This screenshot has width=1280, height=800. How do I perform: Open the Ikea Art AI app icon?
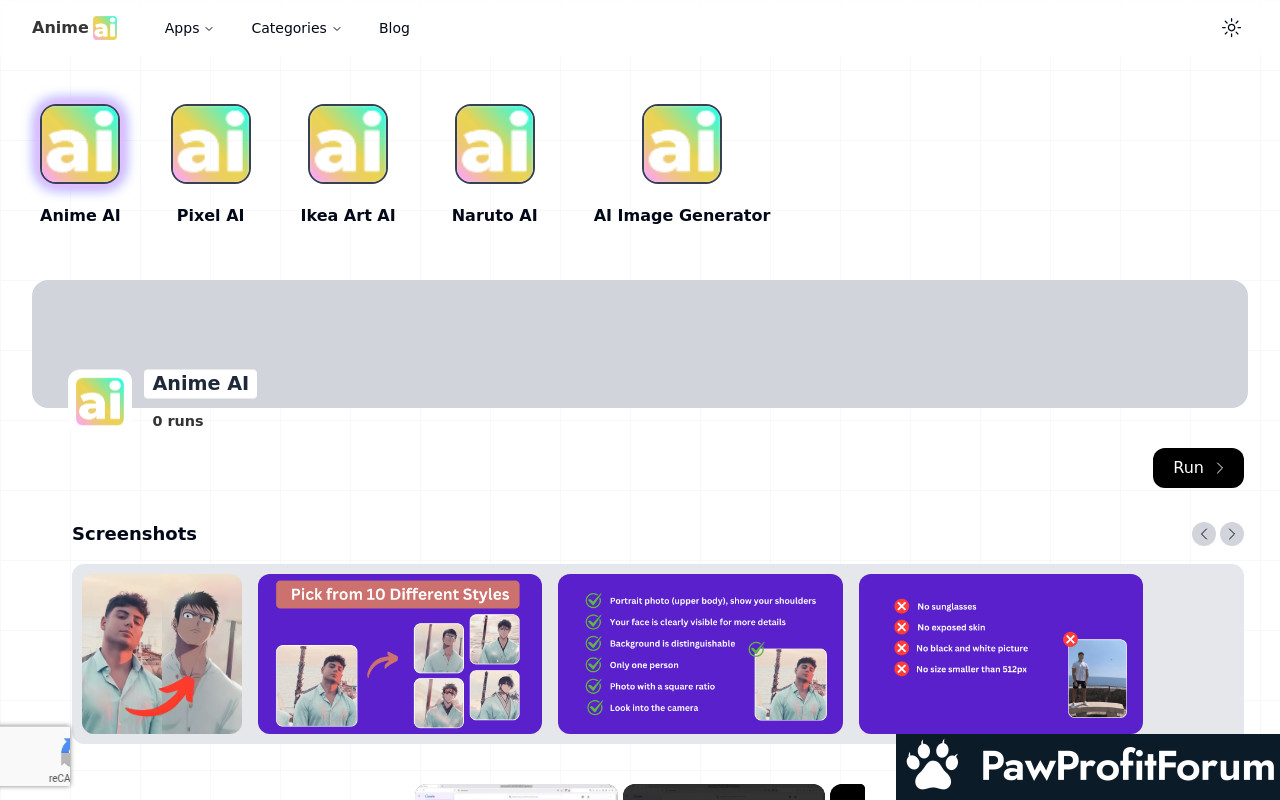348,144
